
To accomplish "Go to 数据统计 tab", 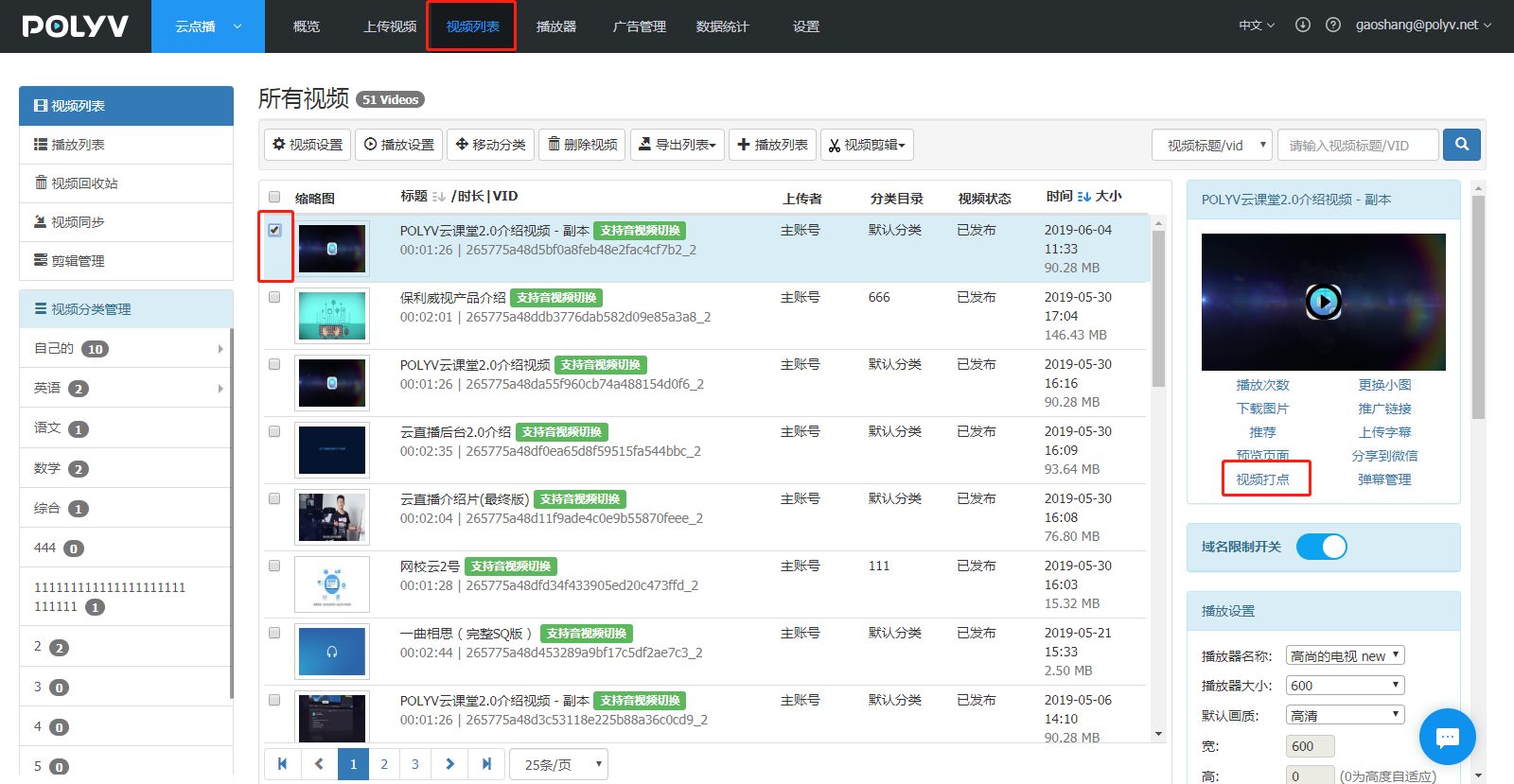I will click(722, 26).
